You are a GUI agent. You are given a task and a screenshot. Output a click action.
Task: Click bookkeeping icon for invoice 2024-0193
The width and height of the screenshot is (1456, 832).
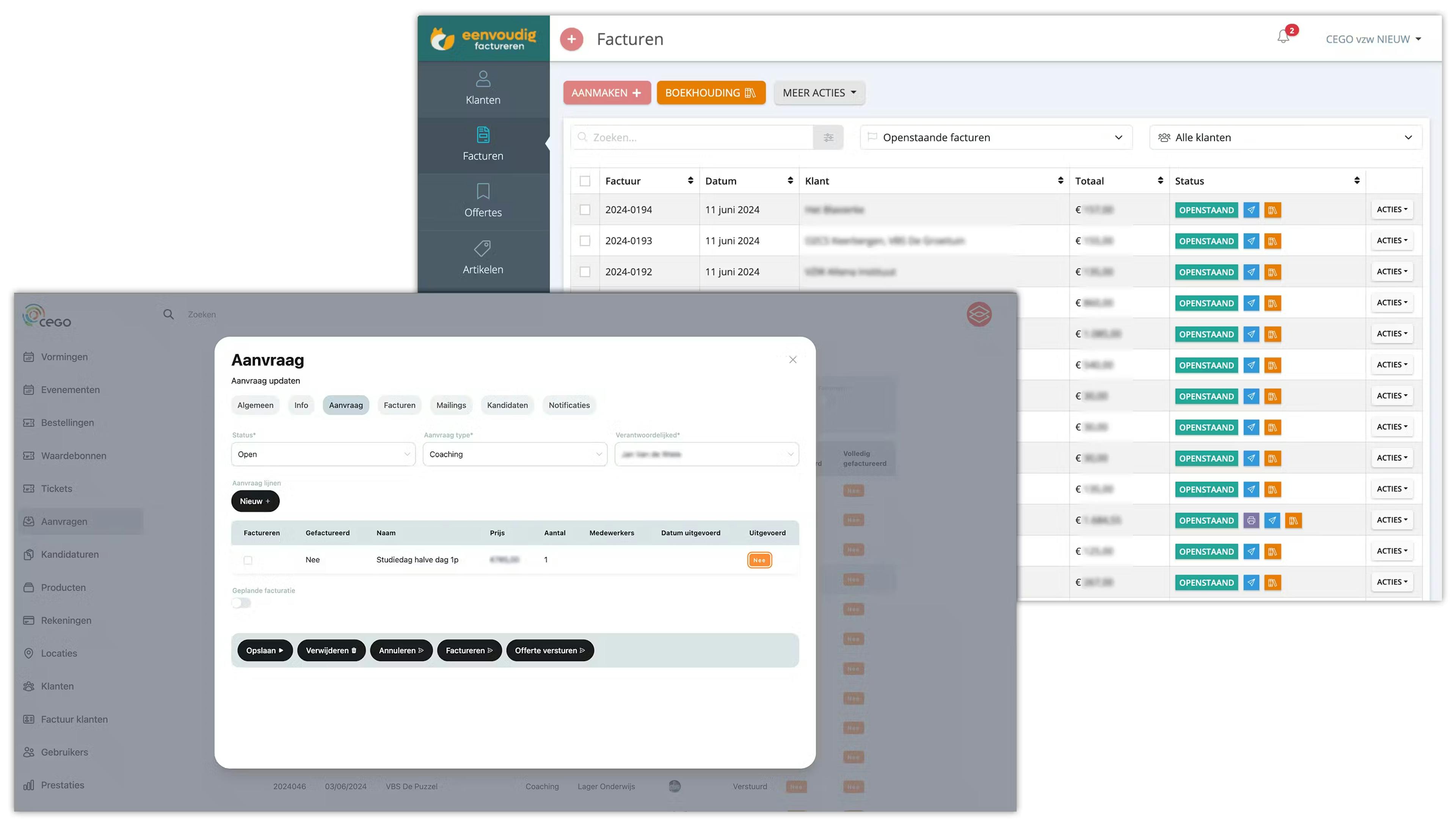tap(1272, 241)
